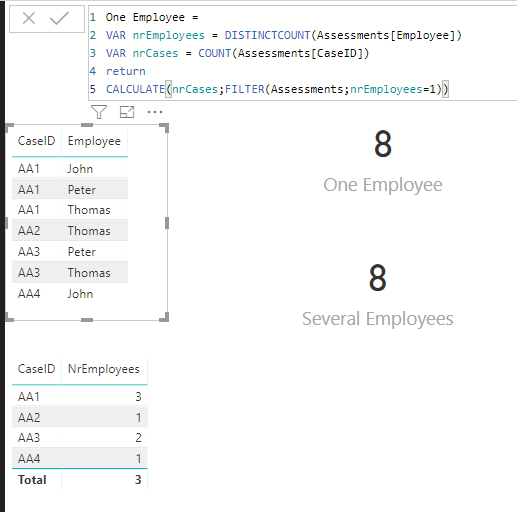Click NrEmployees value 2 for AA3

(138, 438)
